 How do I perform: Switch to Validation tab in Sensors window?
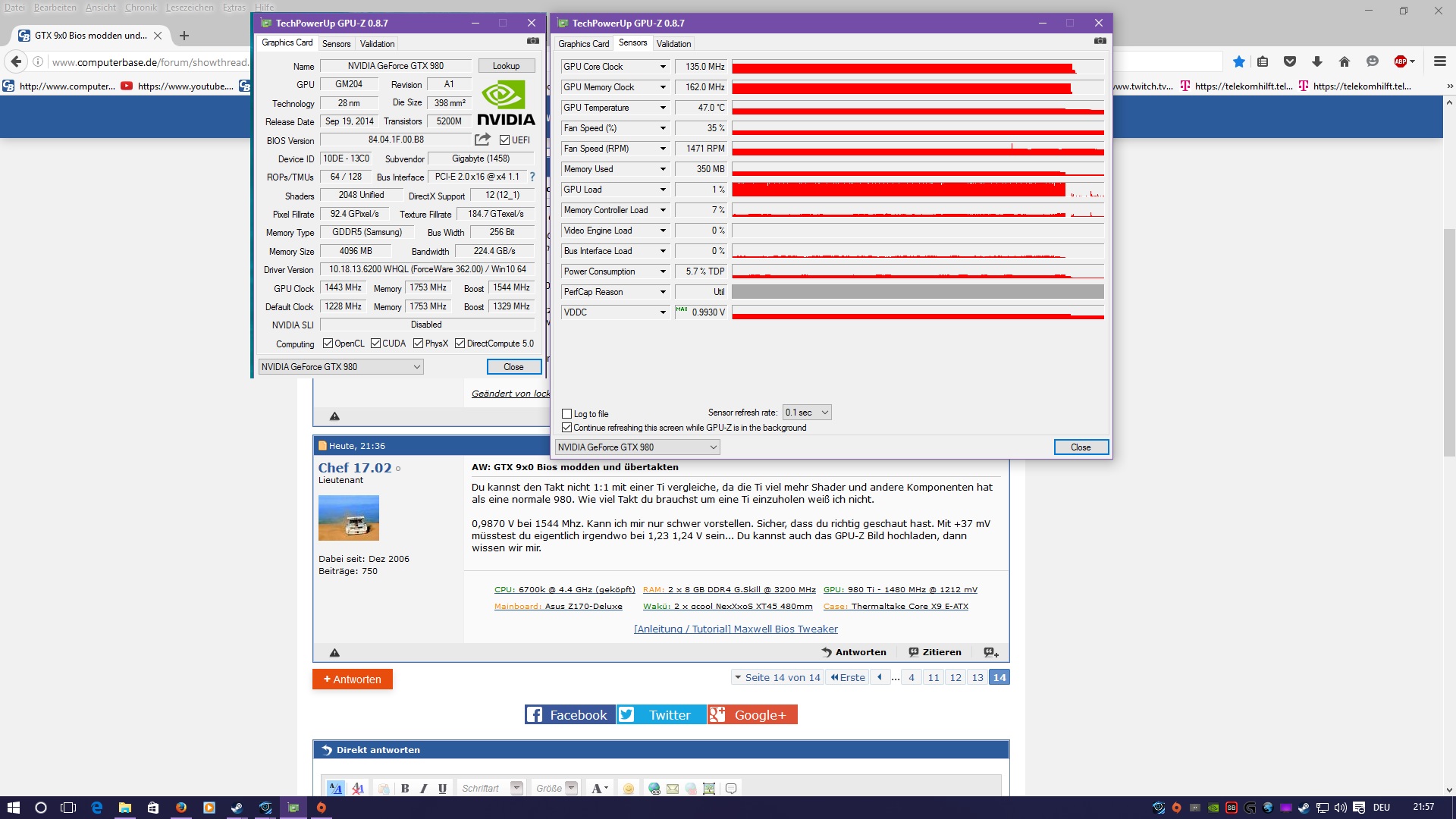click(673, 43)
